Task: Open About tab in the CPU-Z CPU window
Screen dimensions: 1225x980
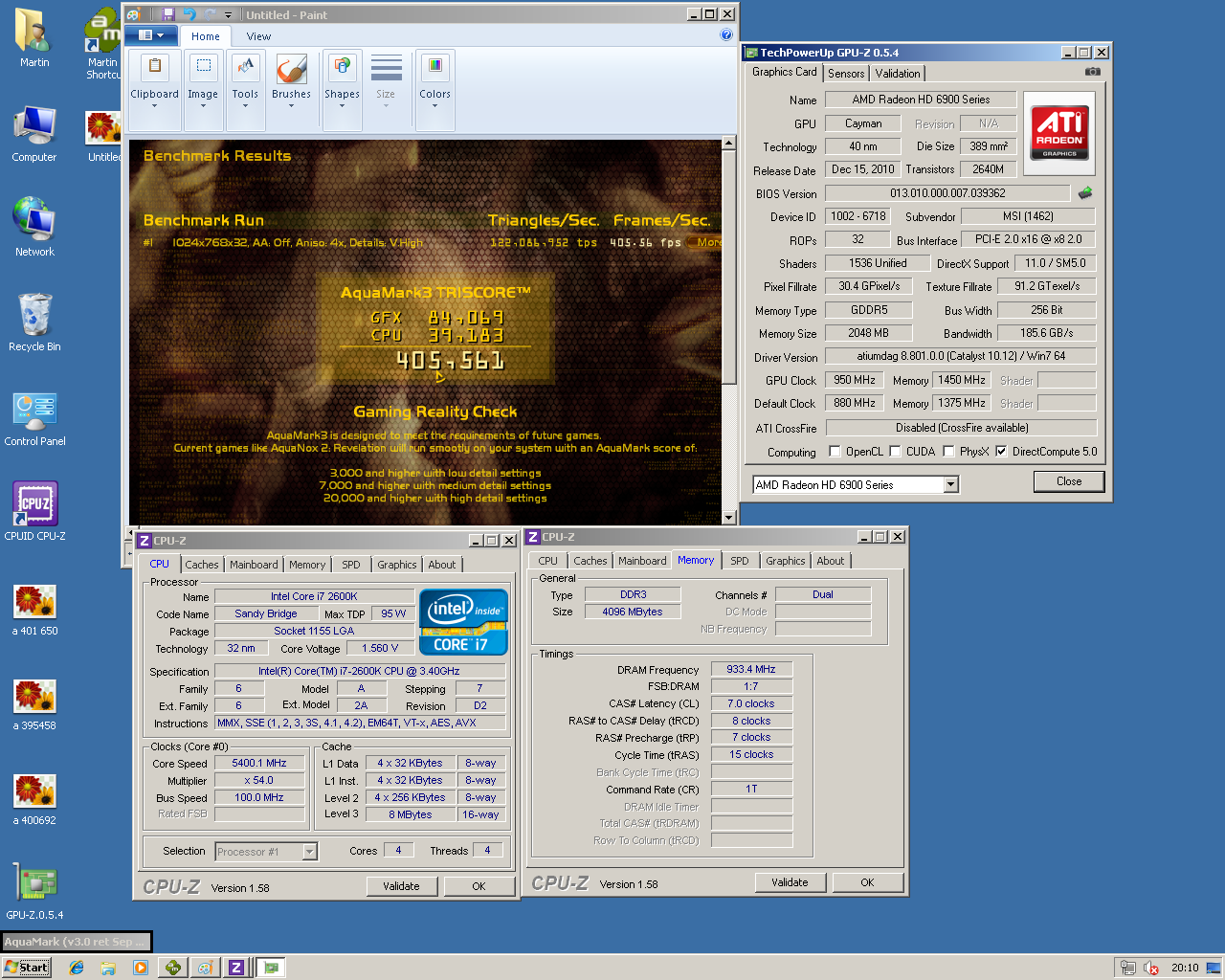Action: (442, 565)
